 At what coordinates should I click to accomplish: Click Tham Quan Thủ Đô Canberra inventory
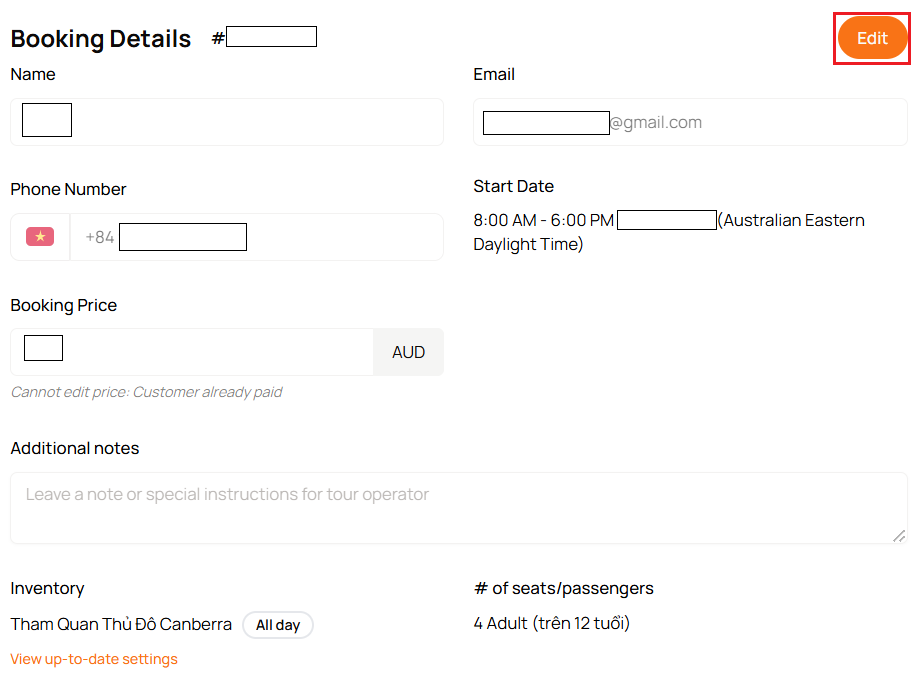(121, 624)
